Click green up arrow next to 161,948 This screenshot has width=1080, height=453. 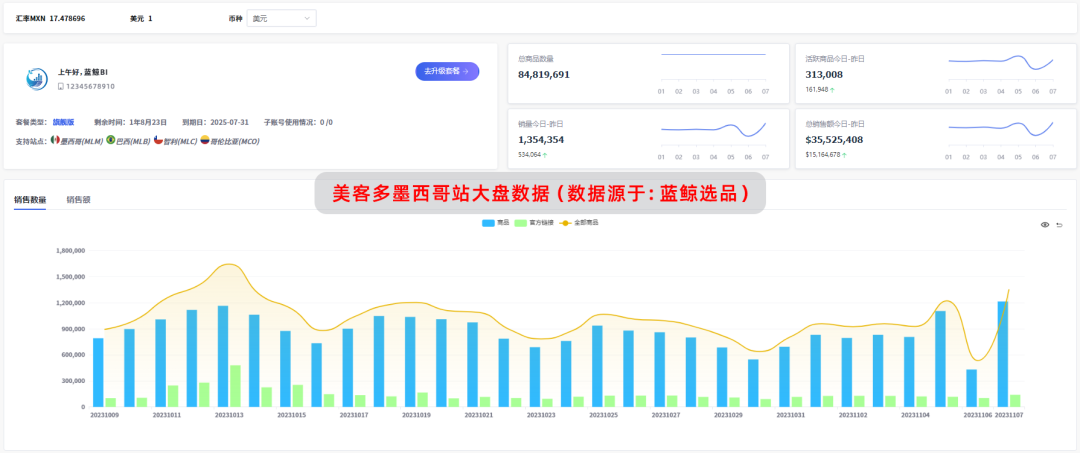pyautogui.click(x=833, y=89)
